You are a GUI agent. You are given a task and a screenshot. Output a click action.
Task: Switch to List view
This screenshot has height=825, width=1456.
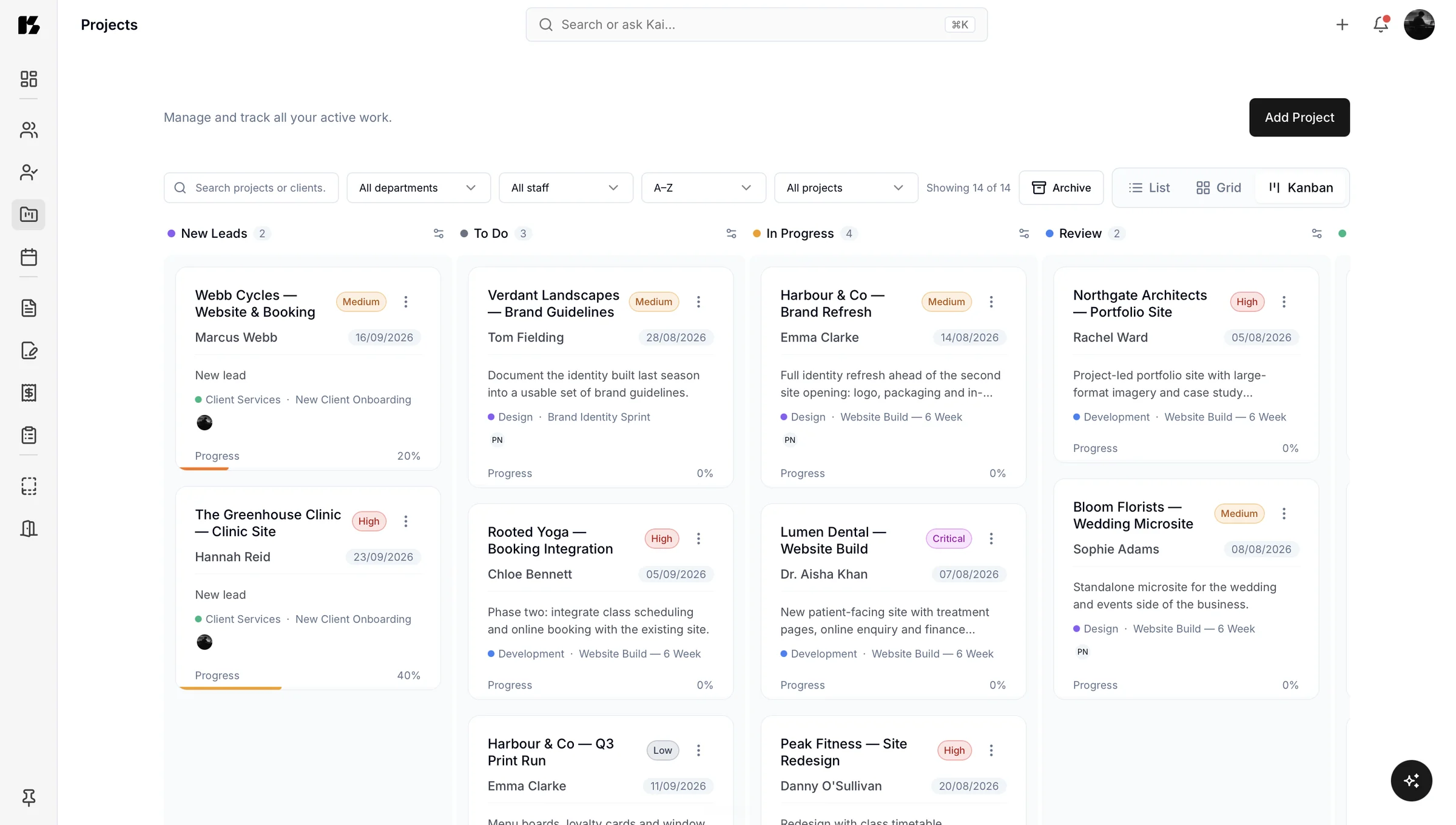coord(1149,188)
